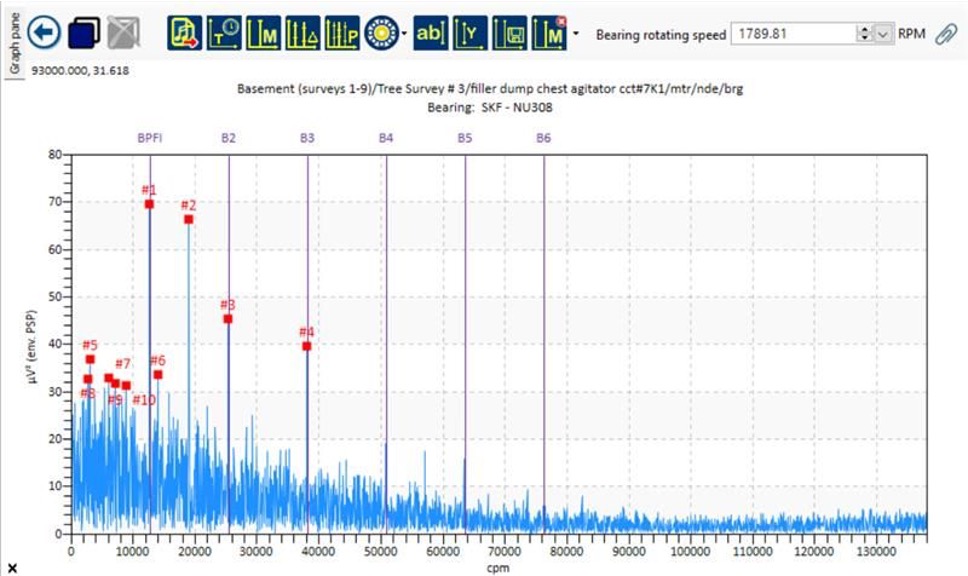
Task: Activate the single marker cursor icon
Action: [x=264, y=33]
